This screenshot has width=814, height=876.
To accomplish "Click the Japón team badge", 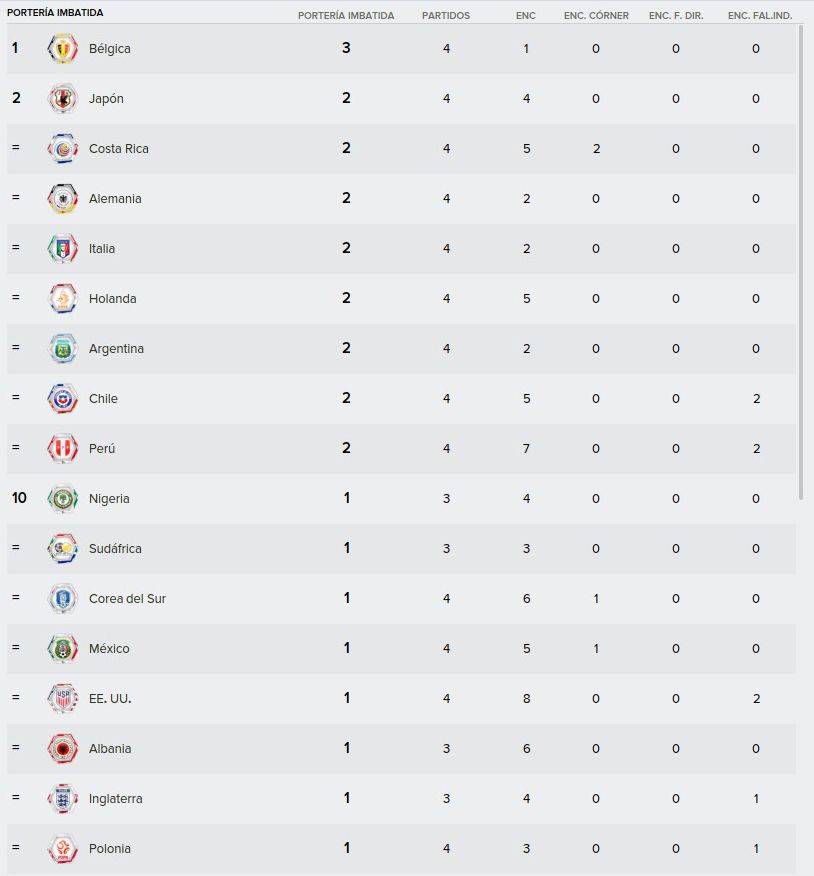I will [63, 98].
